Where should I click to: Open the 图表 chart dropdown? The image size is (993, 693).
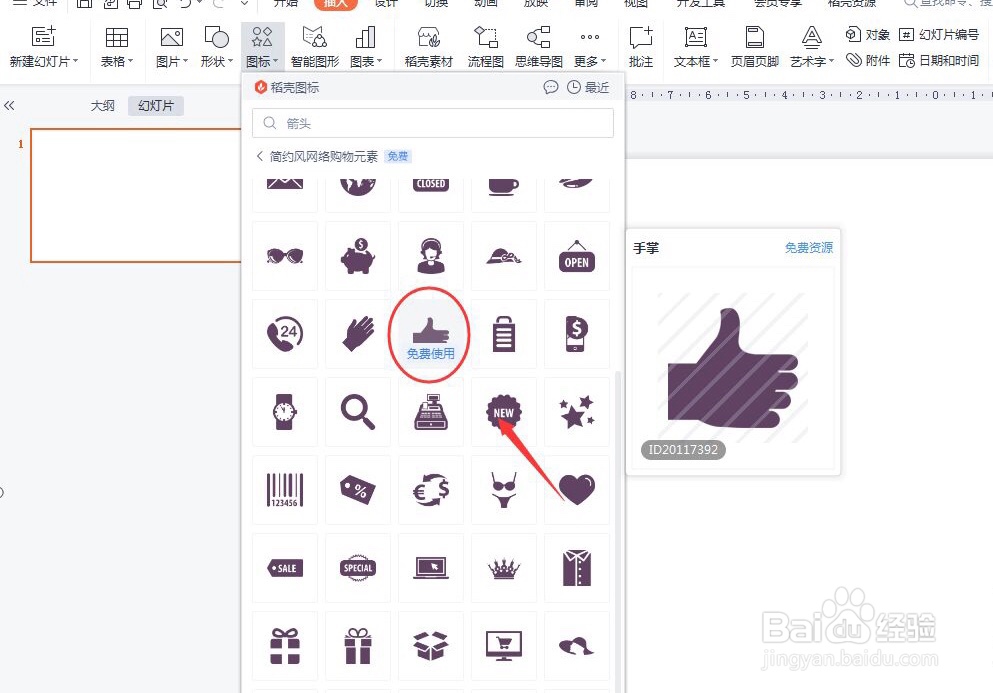(366, 61)
